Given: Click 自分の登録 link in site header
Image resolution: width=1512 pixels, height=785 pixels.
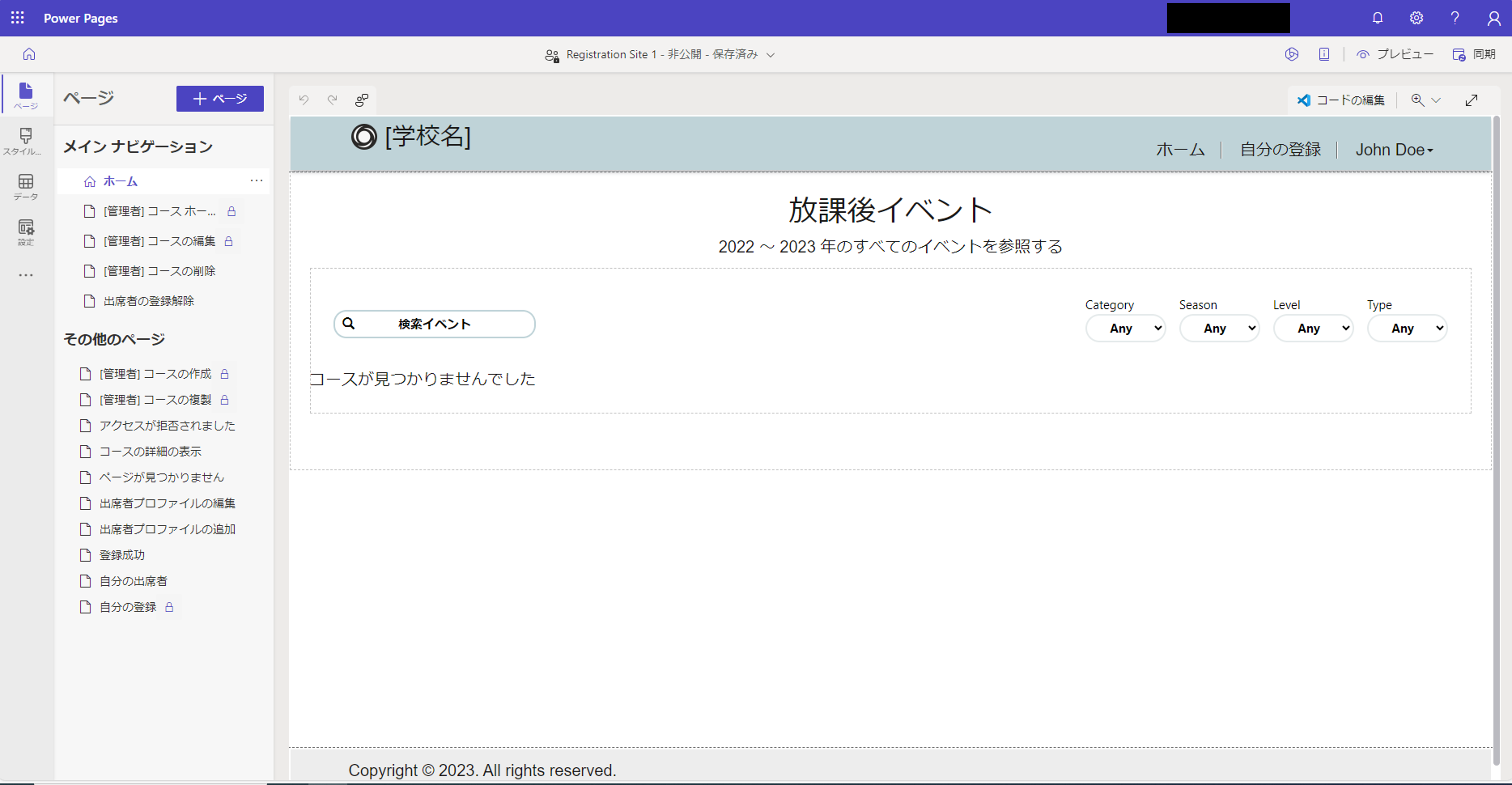Looking at the screenshot, I should tap(1280, 150).
